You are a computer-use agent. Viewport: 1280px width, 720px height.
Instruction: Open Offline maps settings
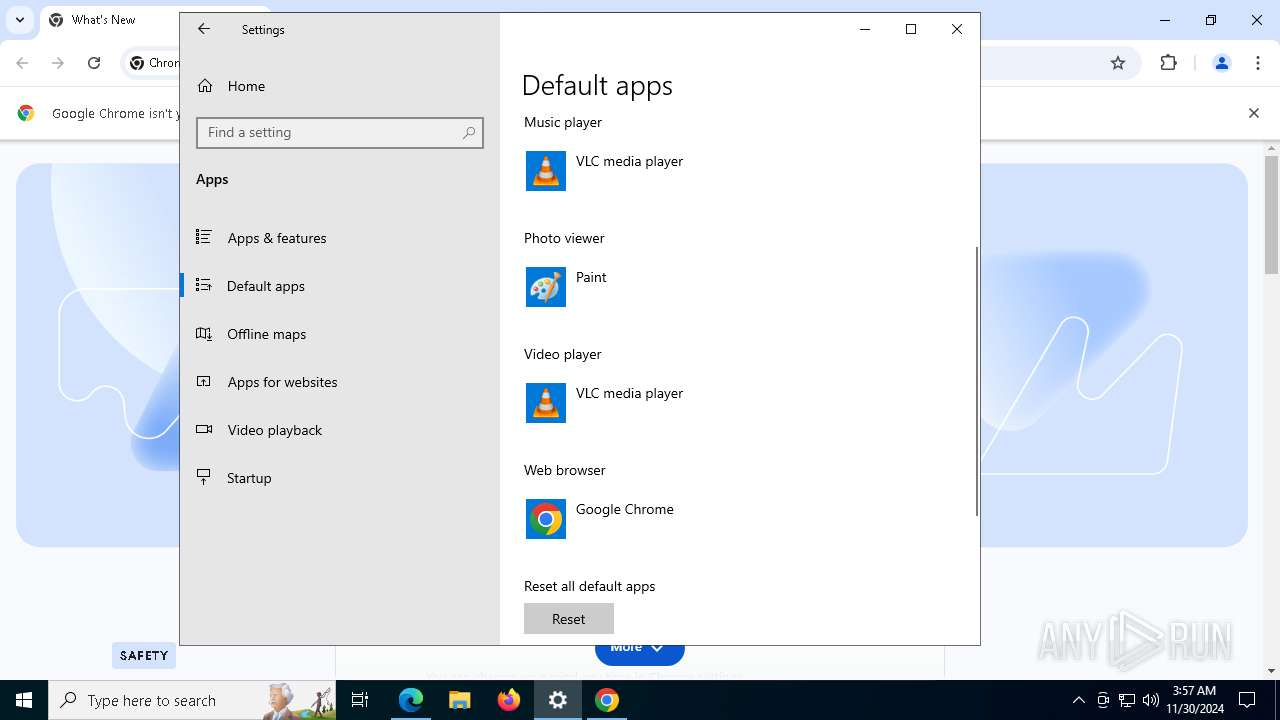click(x=340, y=334)
